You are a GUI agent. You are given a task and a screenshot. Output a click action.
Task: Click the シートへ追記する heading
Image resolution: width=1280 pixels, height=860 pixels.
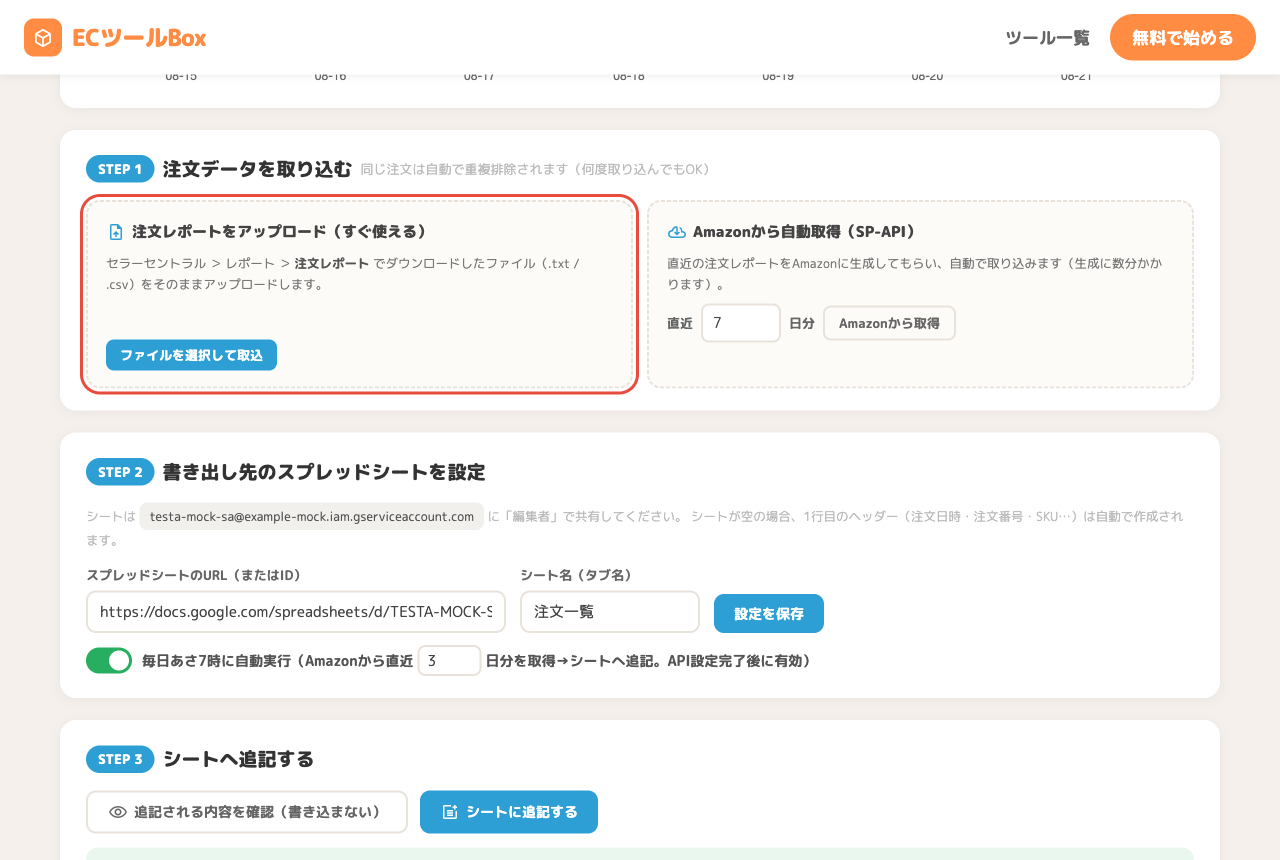(x=238, y=759)
